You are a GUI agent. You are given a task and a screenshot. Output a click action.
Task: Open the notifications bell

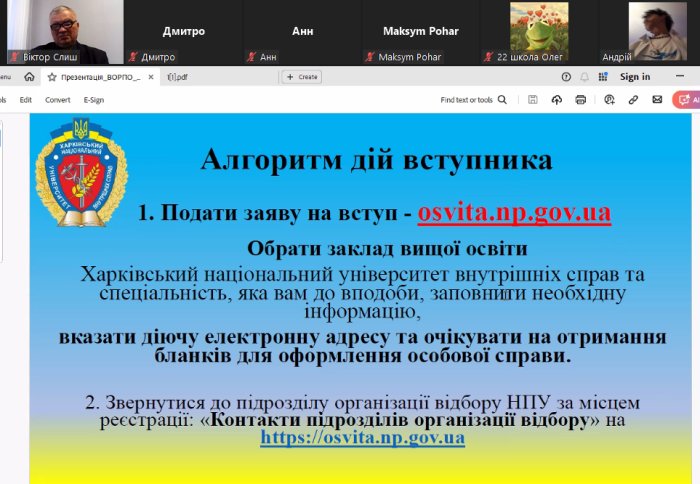click(585, 76)
